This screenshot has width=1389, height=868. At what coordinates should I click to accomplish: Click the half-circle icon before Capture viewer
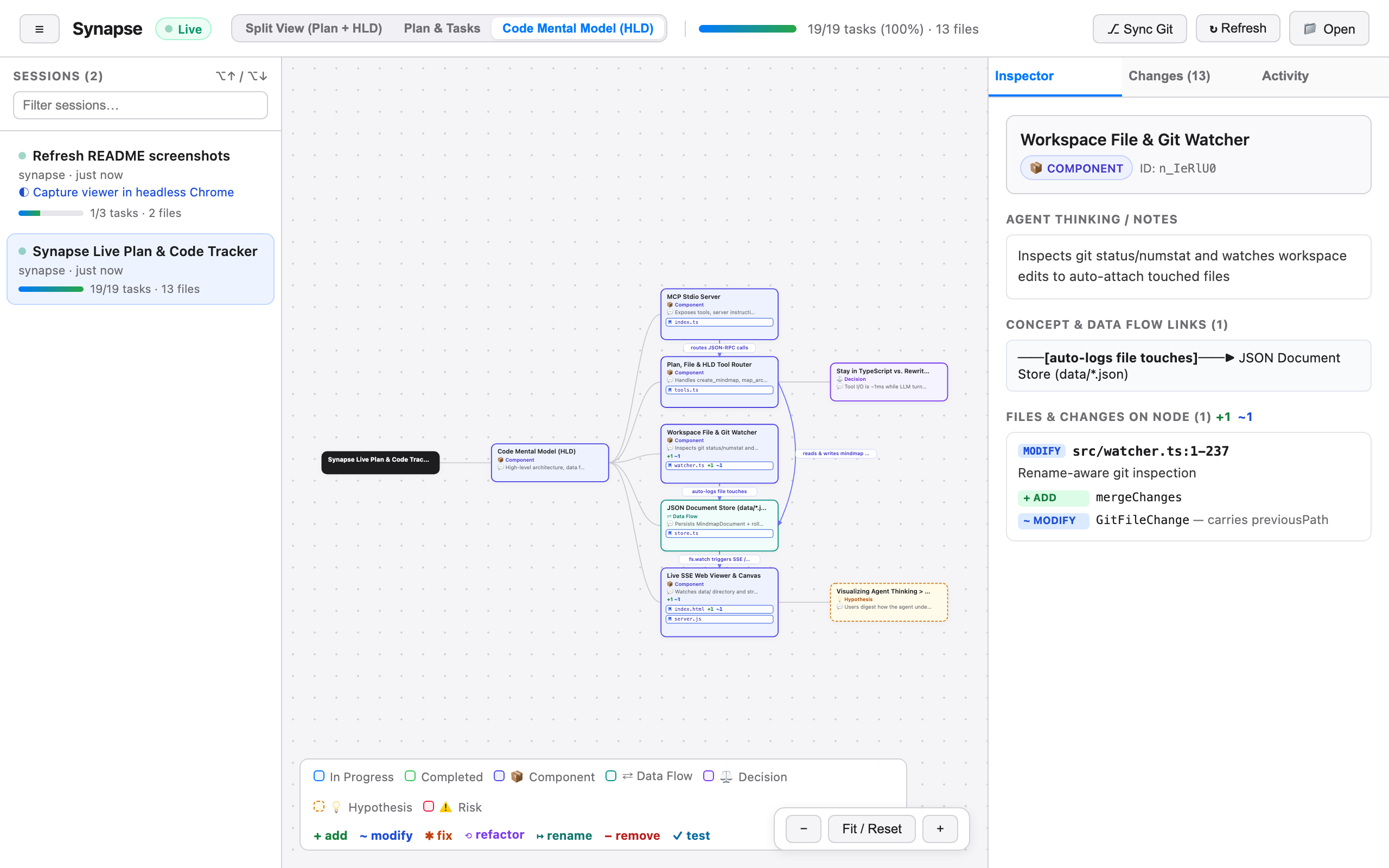(x=23, y=192)
